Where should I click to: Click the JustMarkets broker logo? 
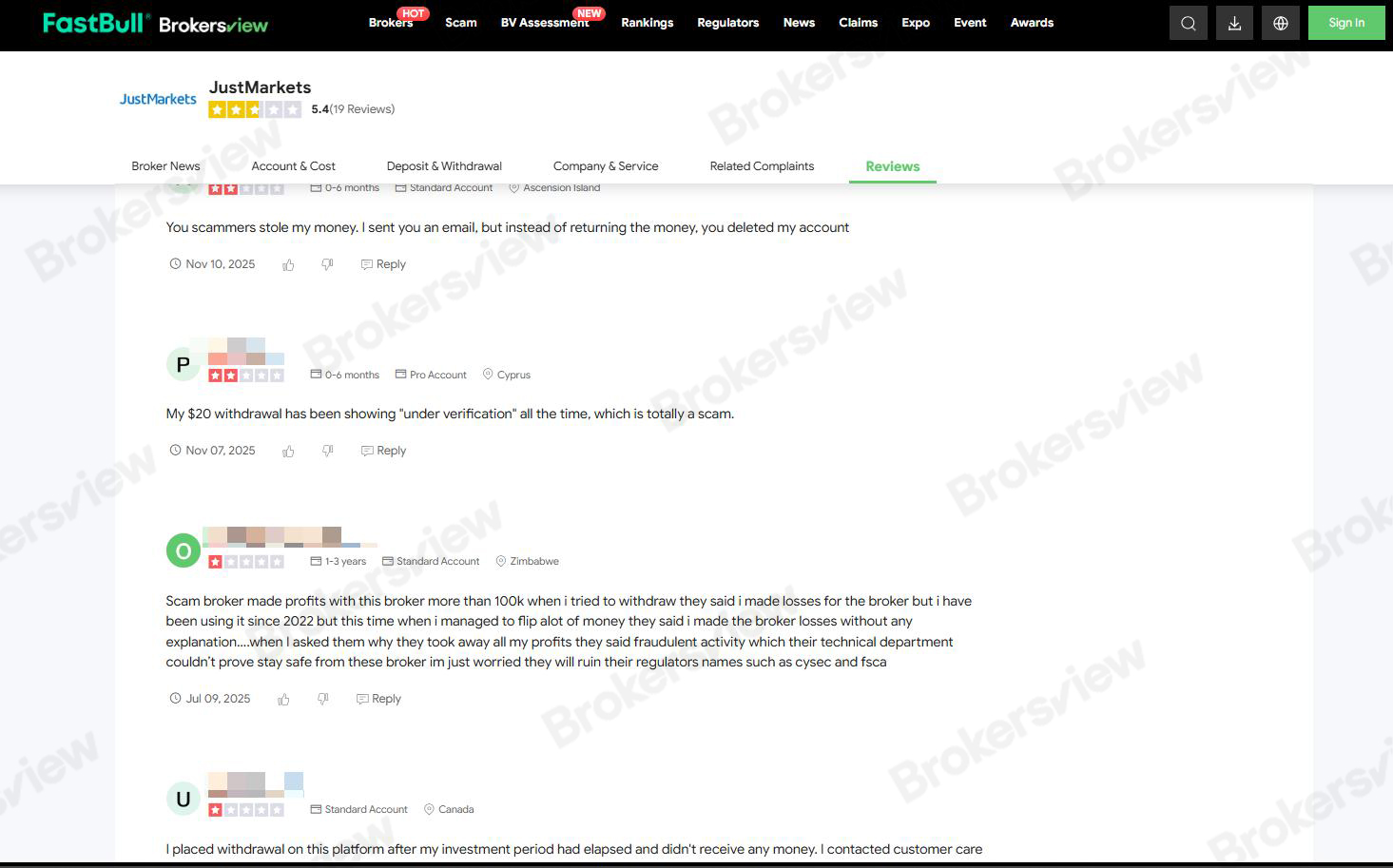pyautogui.click(x=158, y=99)
